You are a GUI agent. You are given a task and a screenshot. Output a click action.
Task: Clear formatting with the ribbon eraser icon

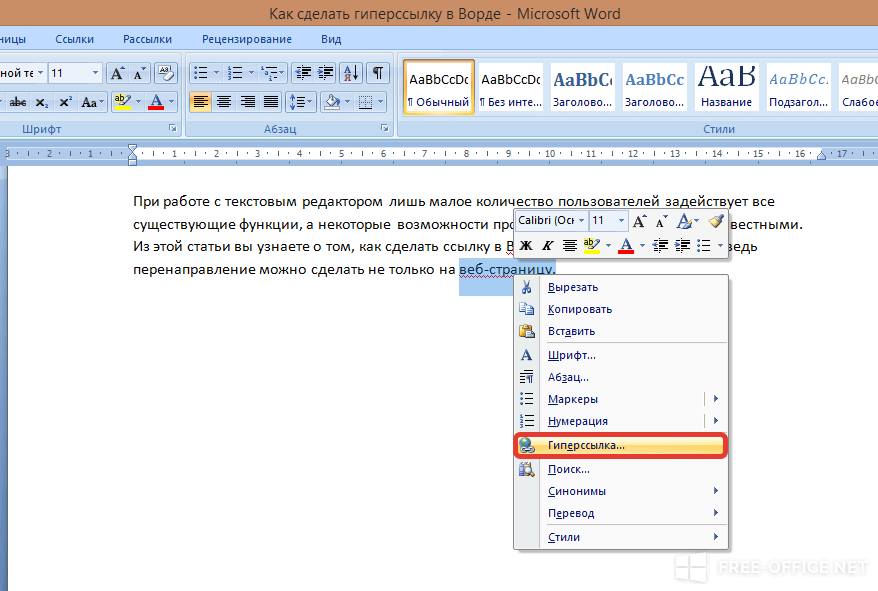click(x=166, y=73)
